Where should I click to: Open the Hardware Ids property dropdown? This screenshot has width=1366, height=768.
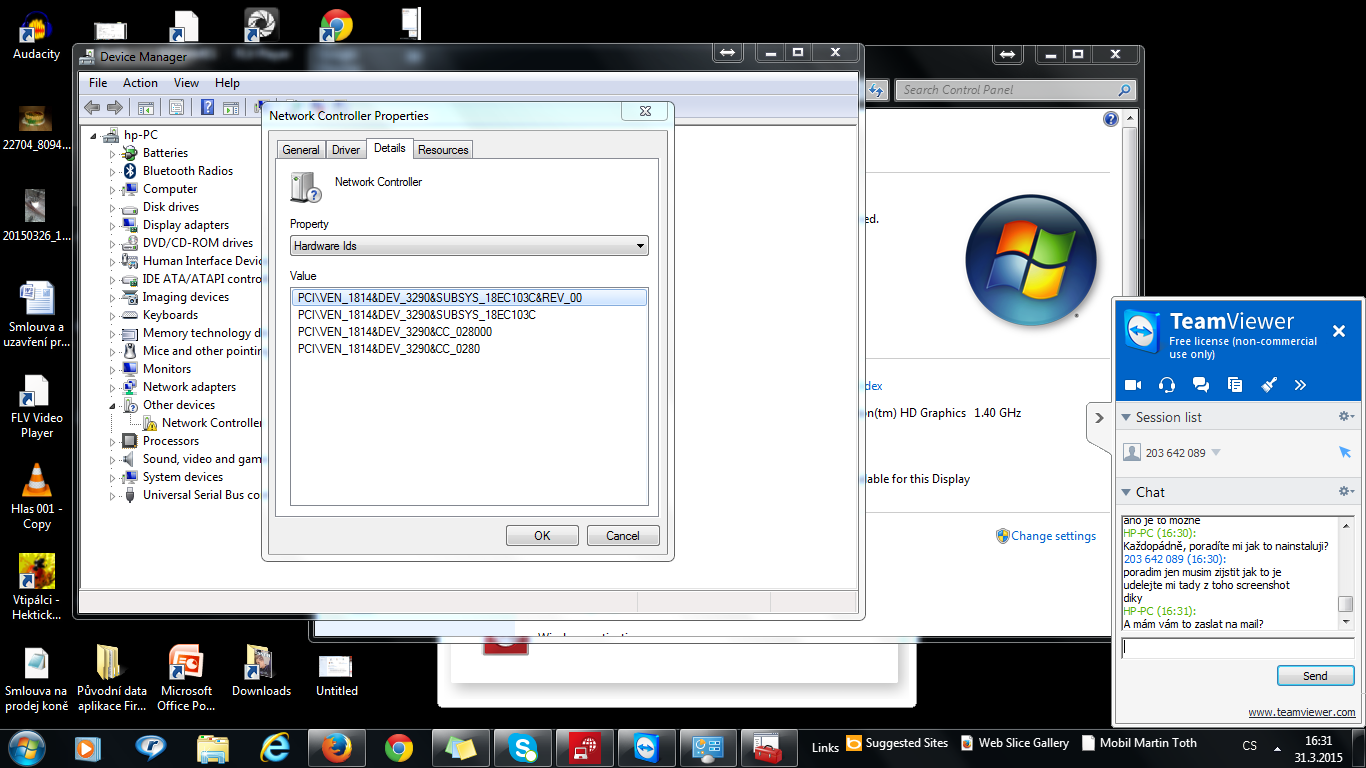(x=469, y=246)
